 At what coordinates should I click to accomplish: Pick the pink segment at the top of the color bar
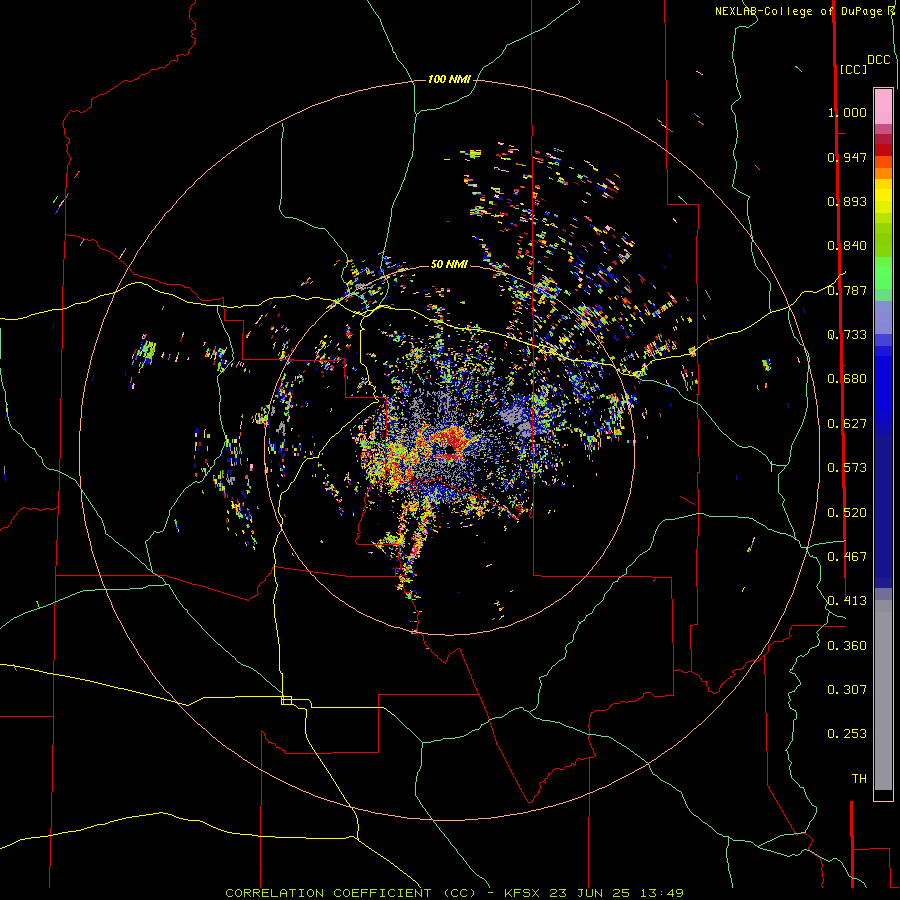[x=883, y=107]
